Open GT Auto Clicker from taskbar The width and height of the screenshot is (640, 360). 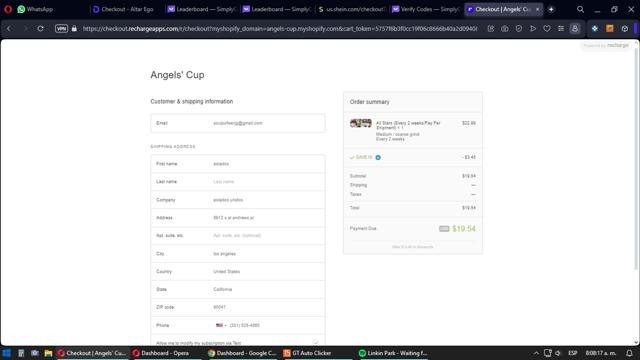click(317, 353)
